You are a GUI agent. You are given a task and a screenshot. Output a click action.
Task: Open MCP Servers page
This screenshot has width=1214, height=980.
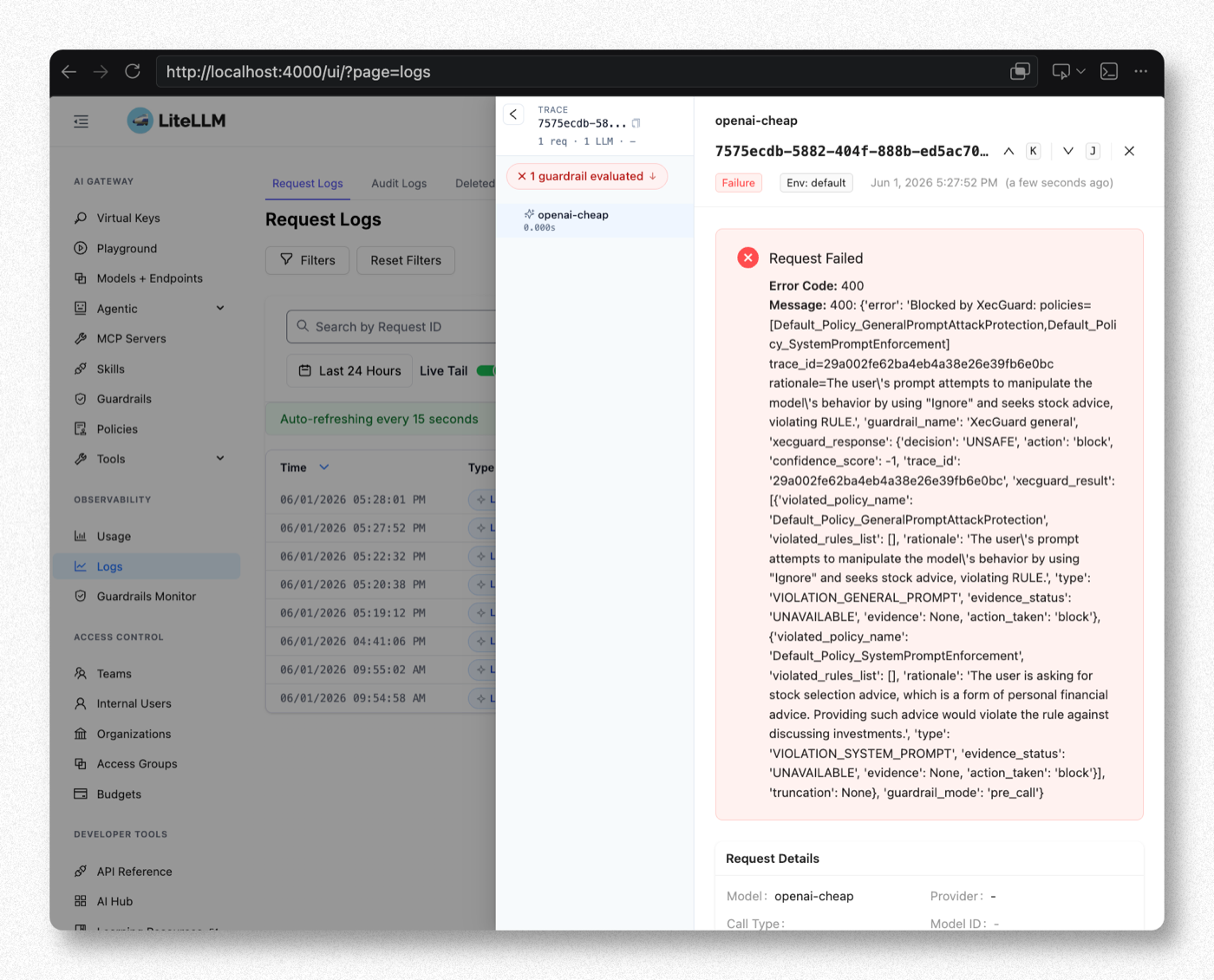[131, 338]
